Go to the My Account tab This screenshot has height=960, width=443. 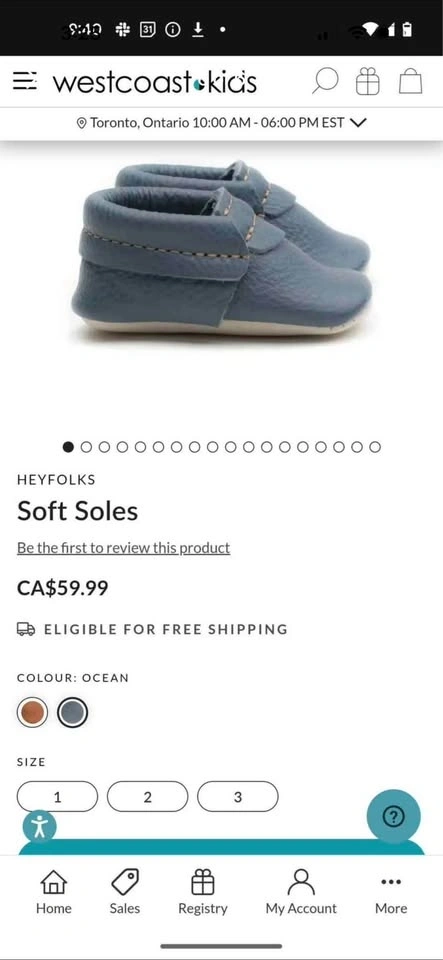point(301,892)
